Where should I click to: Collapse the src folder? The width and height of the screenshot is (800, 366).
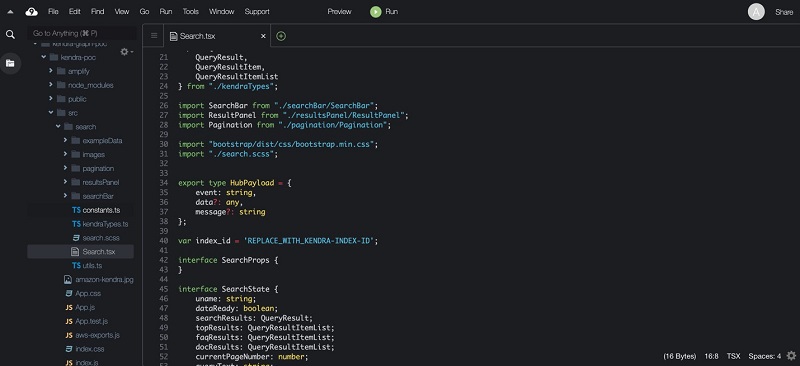51,112
